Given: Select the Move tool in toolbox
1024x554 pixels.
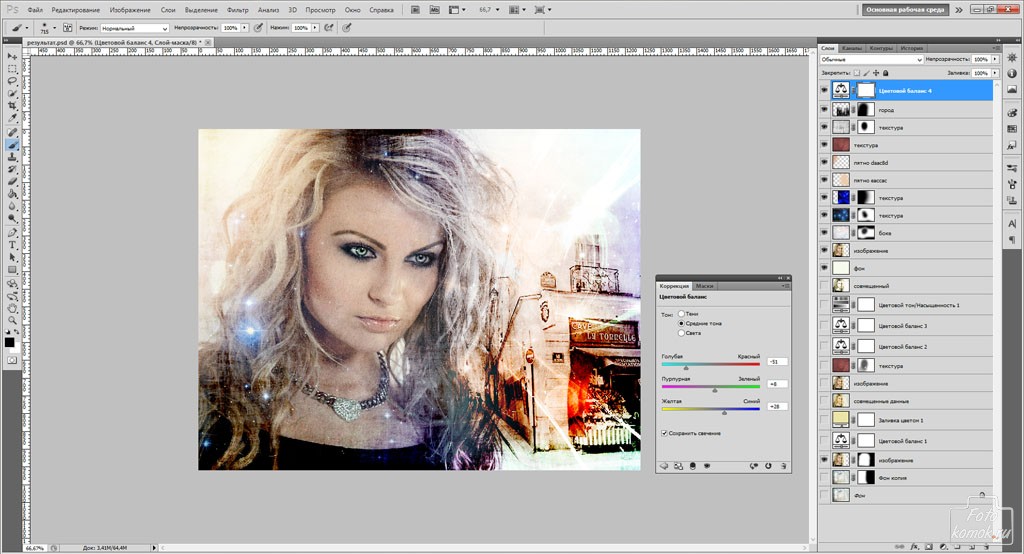Looking at the screenshot, I should pos(13,56).
